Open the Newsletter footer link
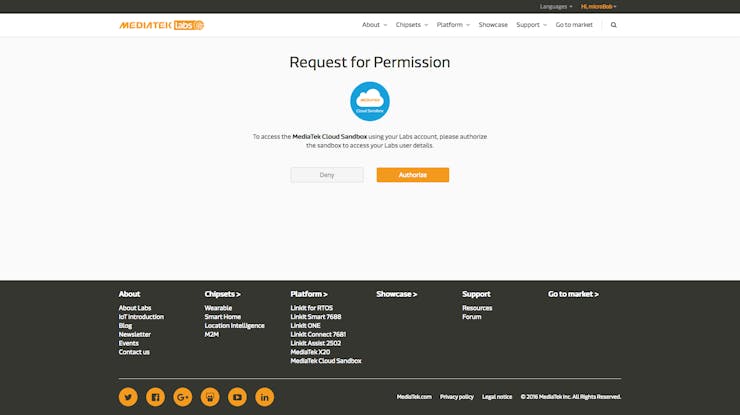 [x=135, y=334]
